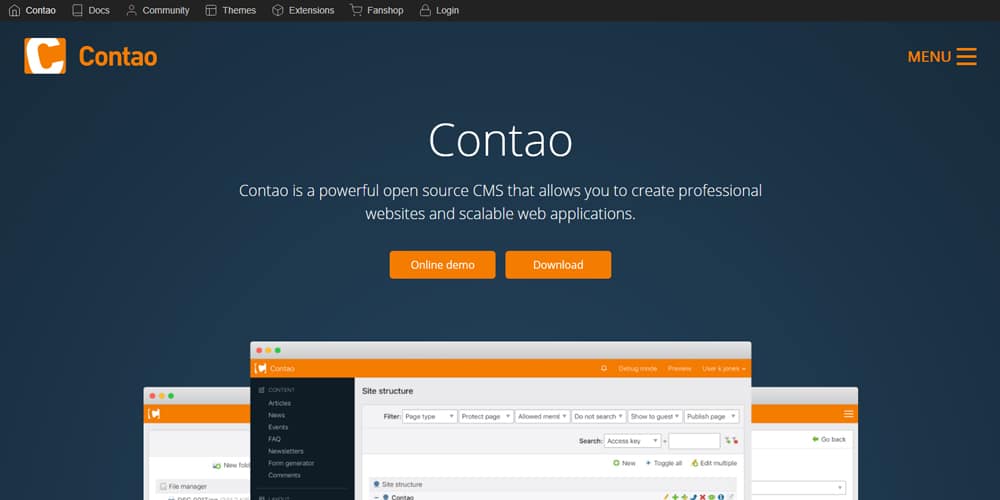Open the Fanshop link in top bar

click(x=385, y=10)
